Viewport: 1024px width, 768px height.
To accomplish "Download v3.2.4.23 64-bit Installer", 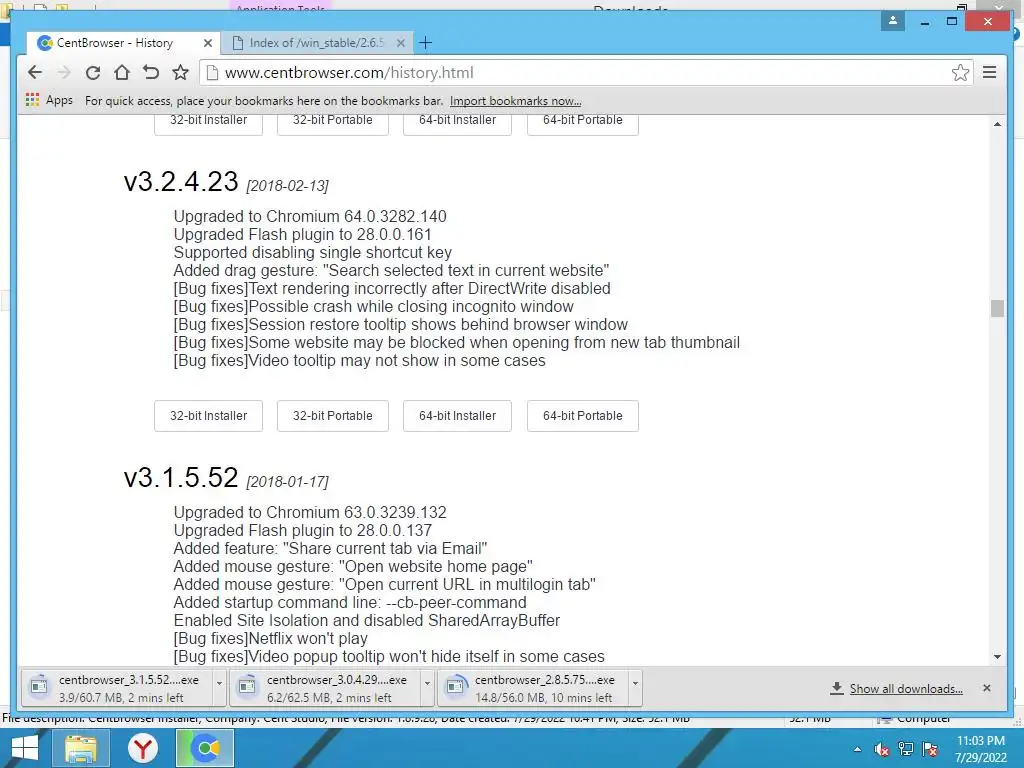I will pos(457,416).
